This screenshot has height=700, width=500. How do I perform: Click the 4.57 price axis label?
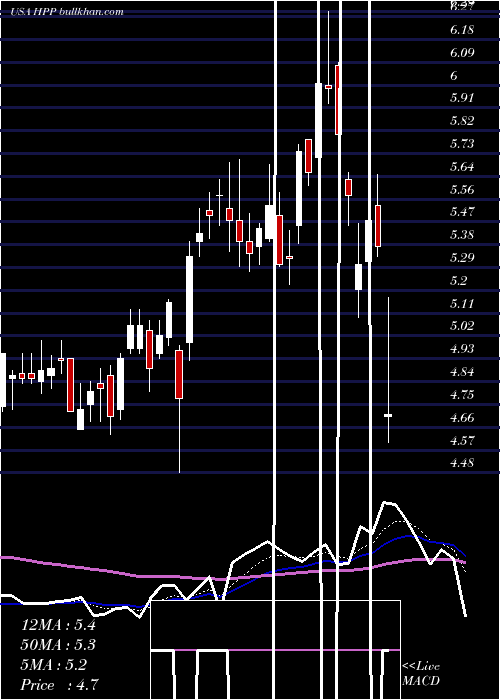[x=462, y=441]
